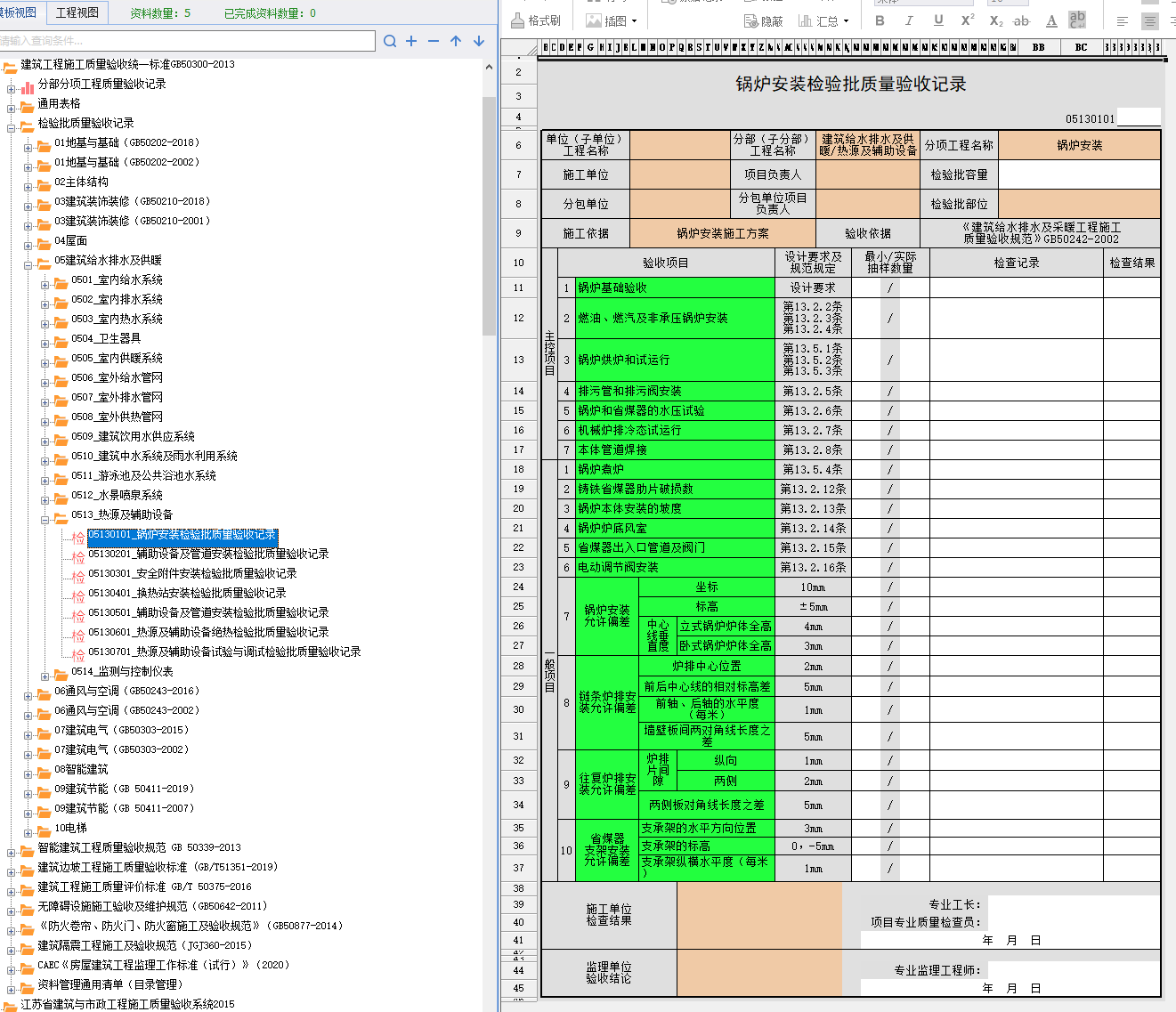1176x1012 pixels.
Task: Select 0505_室内供暖系统 folder
Action: [117, 359]
